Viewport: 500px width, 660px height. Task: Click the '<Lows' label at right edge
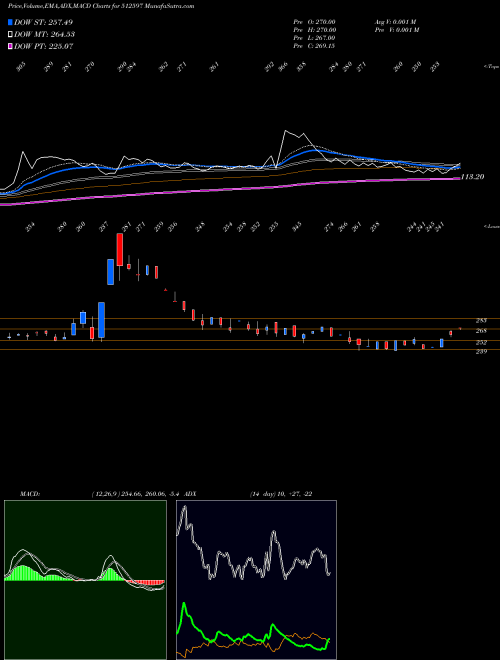pyautogui.click(x=492, y=226)
